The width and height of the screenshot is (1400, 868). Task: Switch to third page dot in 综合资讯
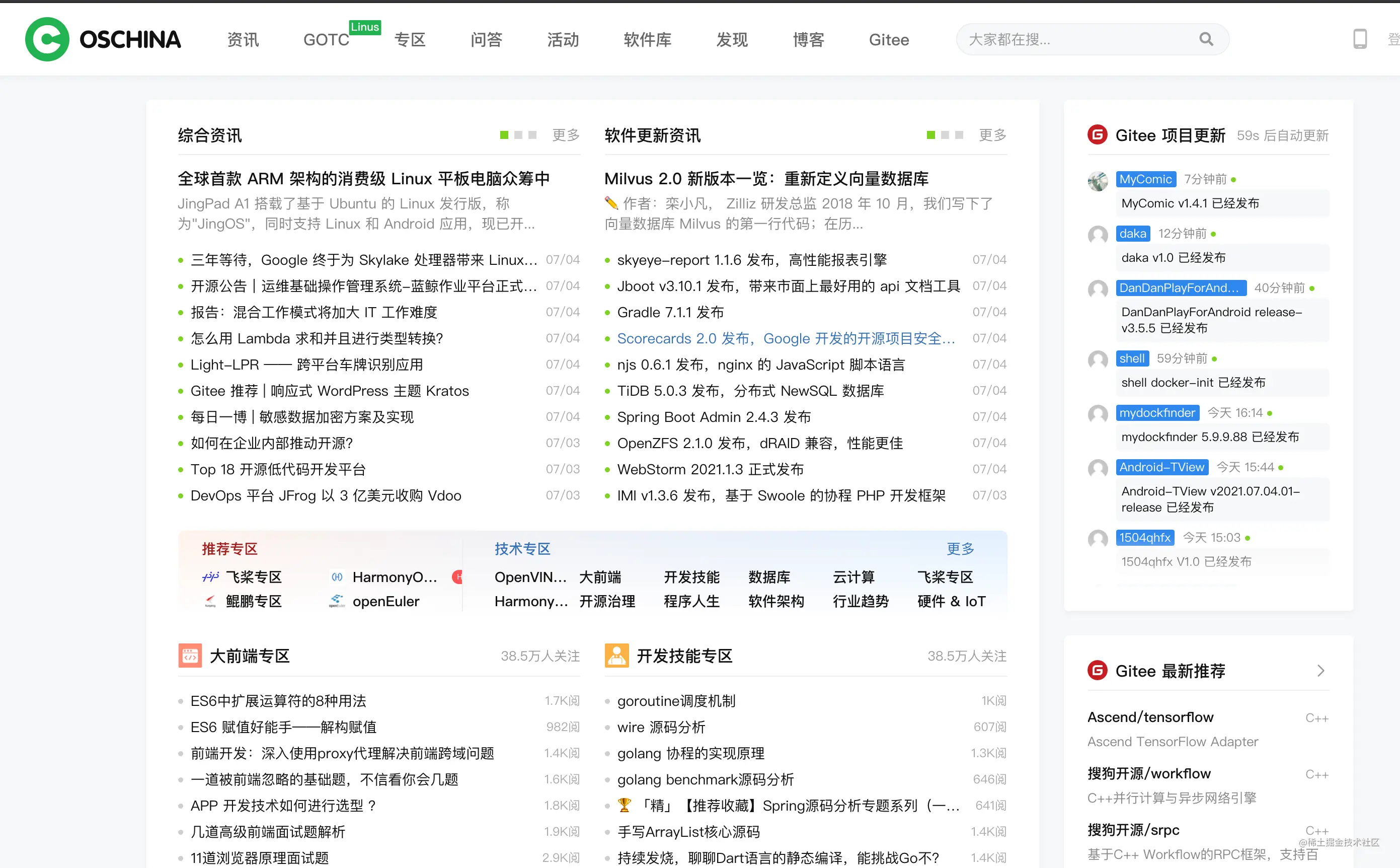point(532,135)
